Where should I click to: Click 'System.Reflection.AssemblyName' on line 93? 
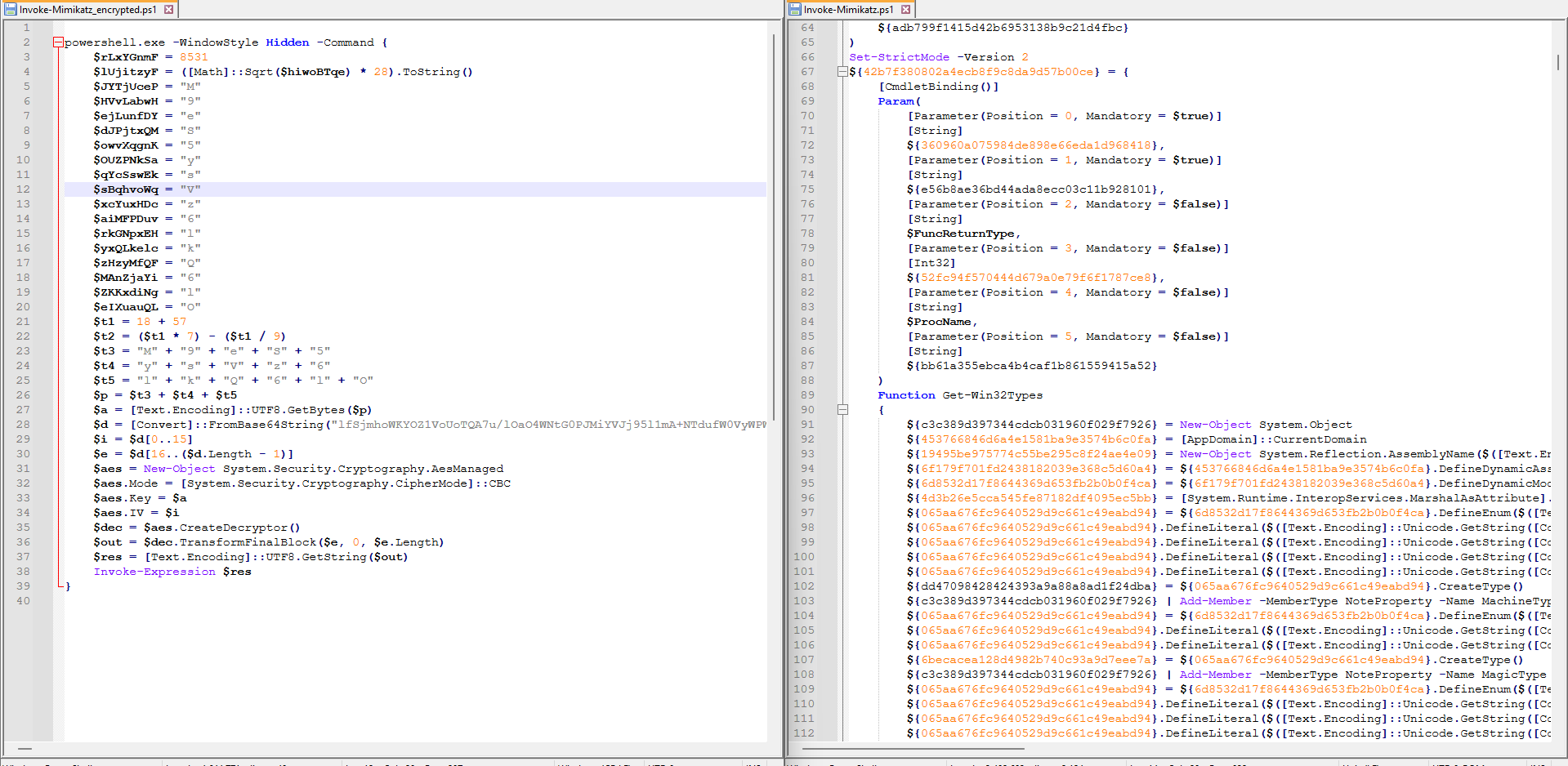[1367, 454]
